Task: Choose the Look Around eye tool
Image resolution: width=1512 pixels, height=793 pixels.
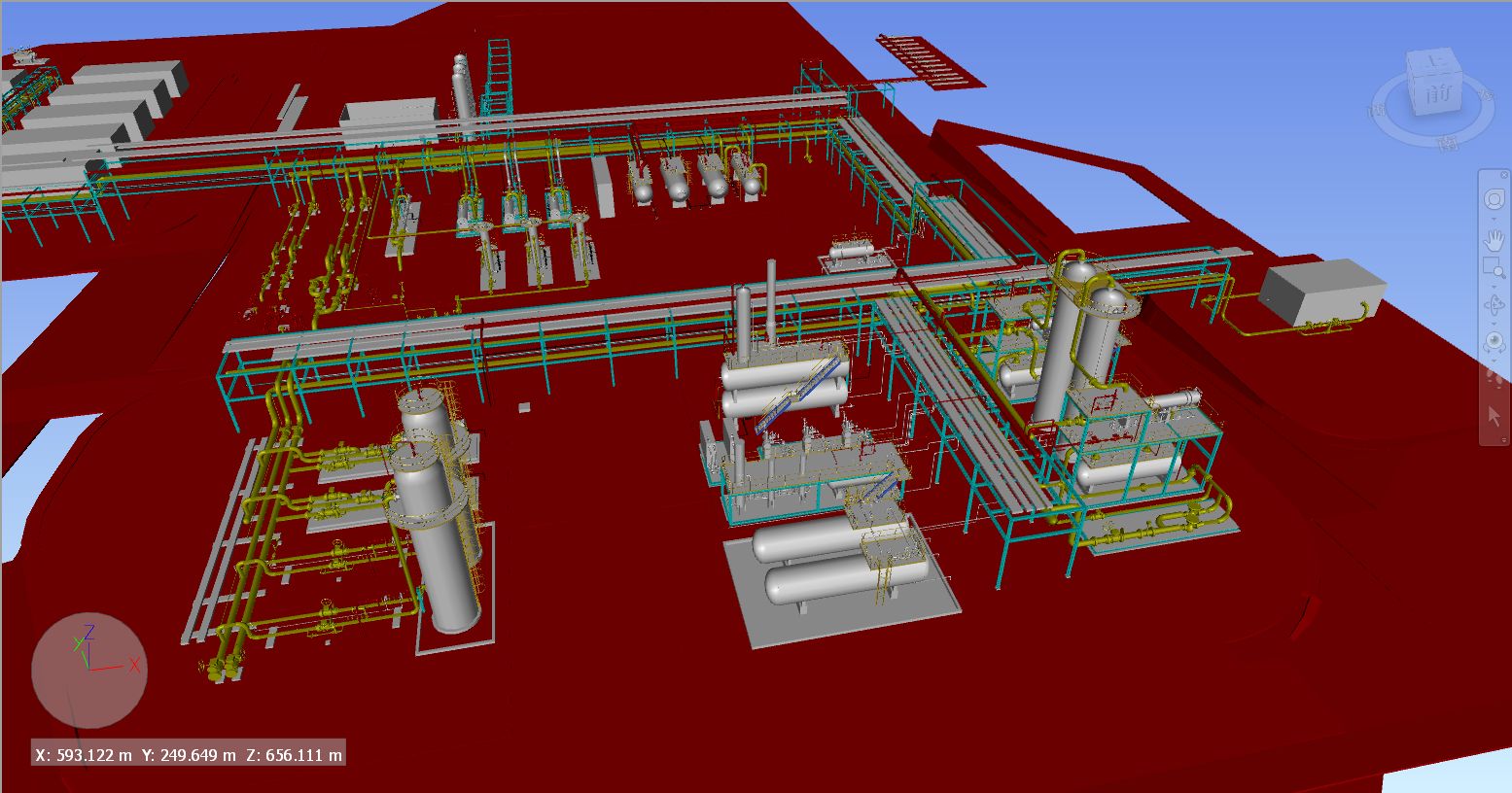Action: pyautogui.click(x=1494, y=342)
